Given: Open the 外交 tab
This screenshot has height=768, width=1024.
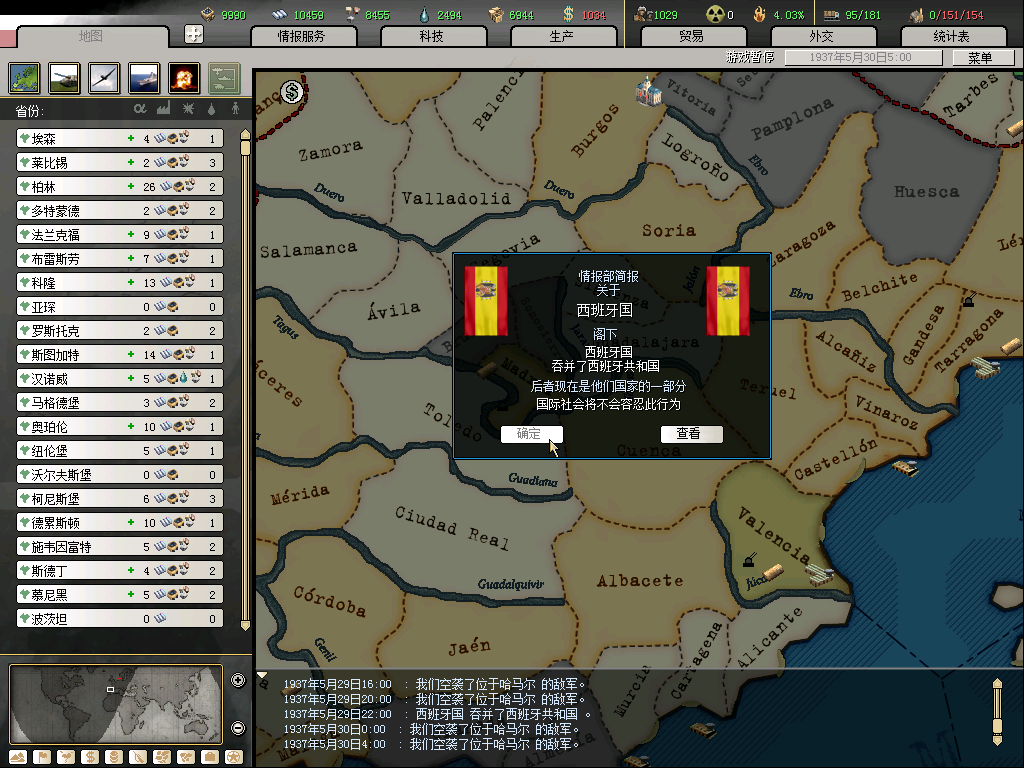Looking at the screenshot, I should [822, 37].
